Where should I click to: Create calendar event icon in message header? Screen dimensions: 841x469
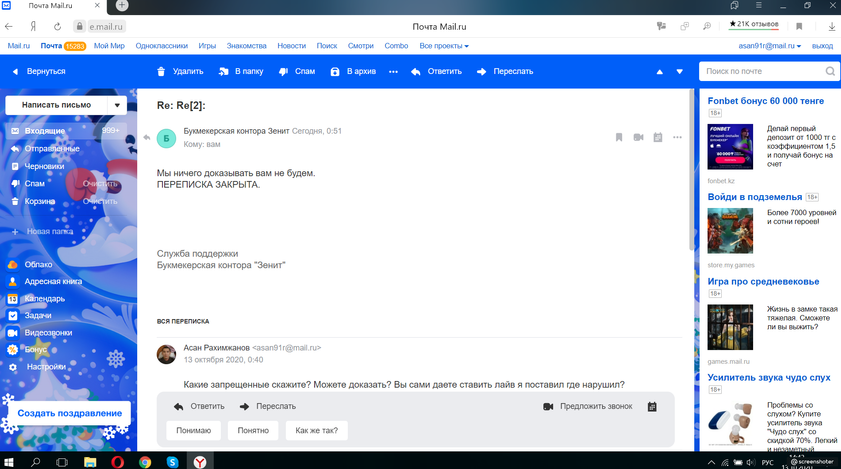pyautogui.click(x=658, y=137)
